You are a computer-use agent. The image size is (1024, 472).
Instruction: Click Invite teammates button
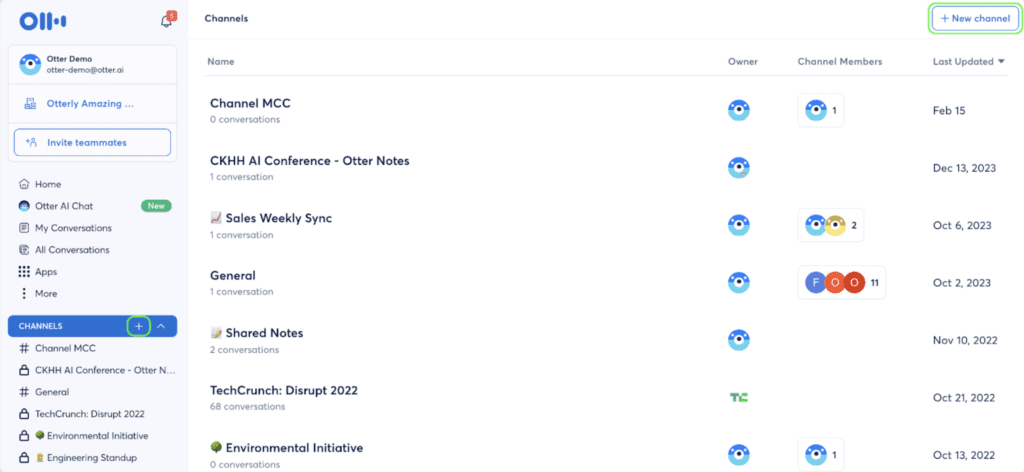[x=92, y=143]
